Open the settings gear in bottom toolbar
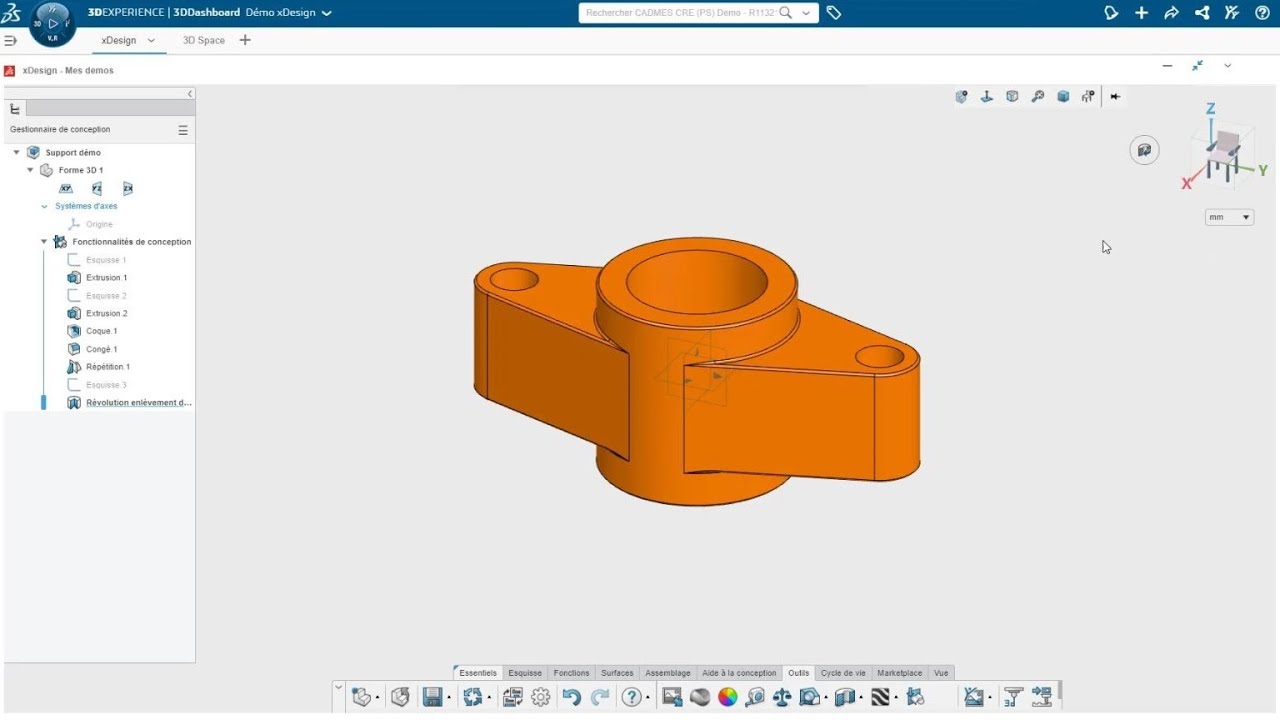The image size is (1280, 720). tap(541, 697)
